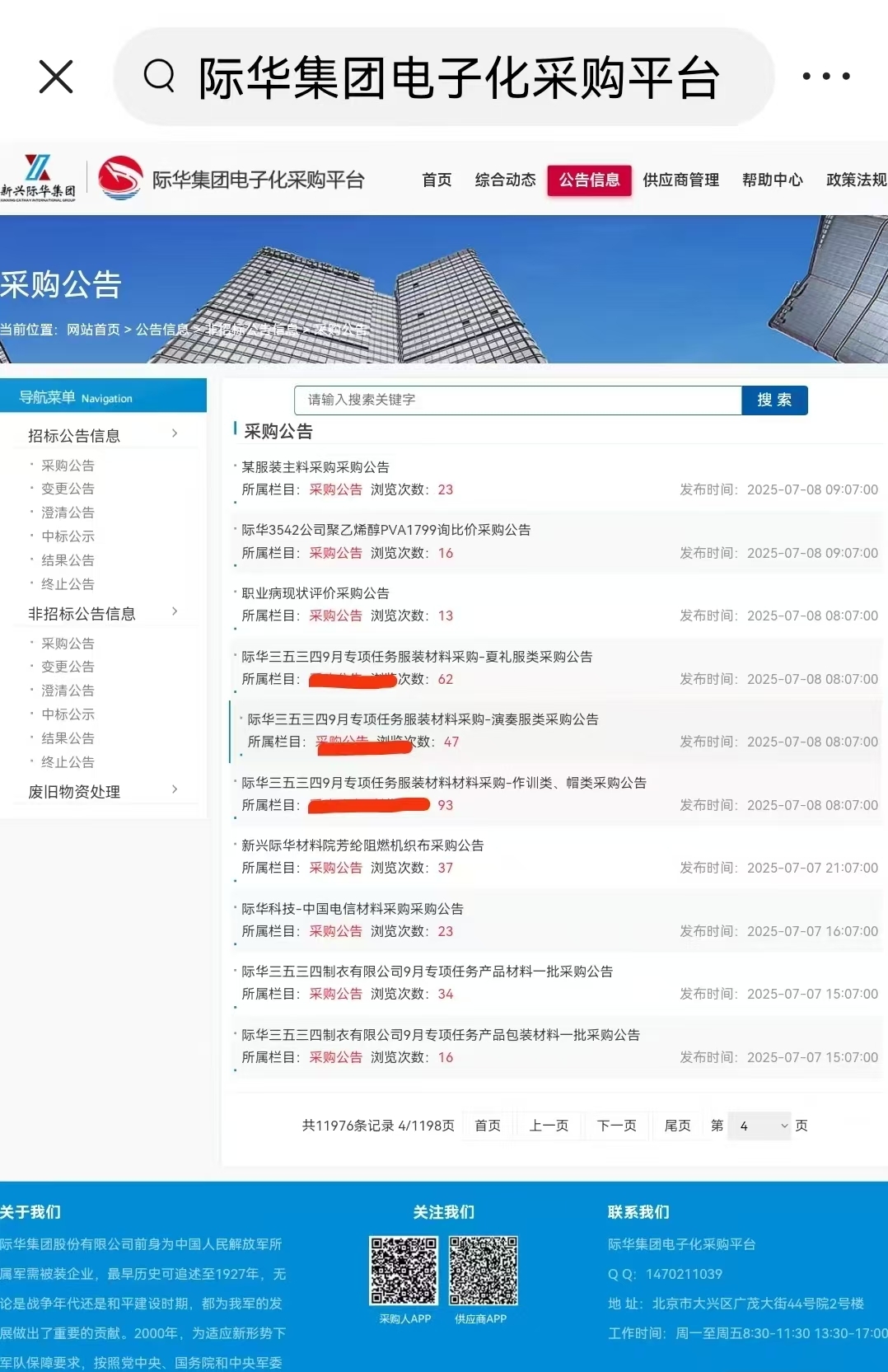This screenshot has width=888, height=1372.
Task: Click the 导航菜单 Navigation header
Action: point(103,396)
